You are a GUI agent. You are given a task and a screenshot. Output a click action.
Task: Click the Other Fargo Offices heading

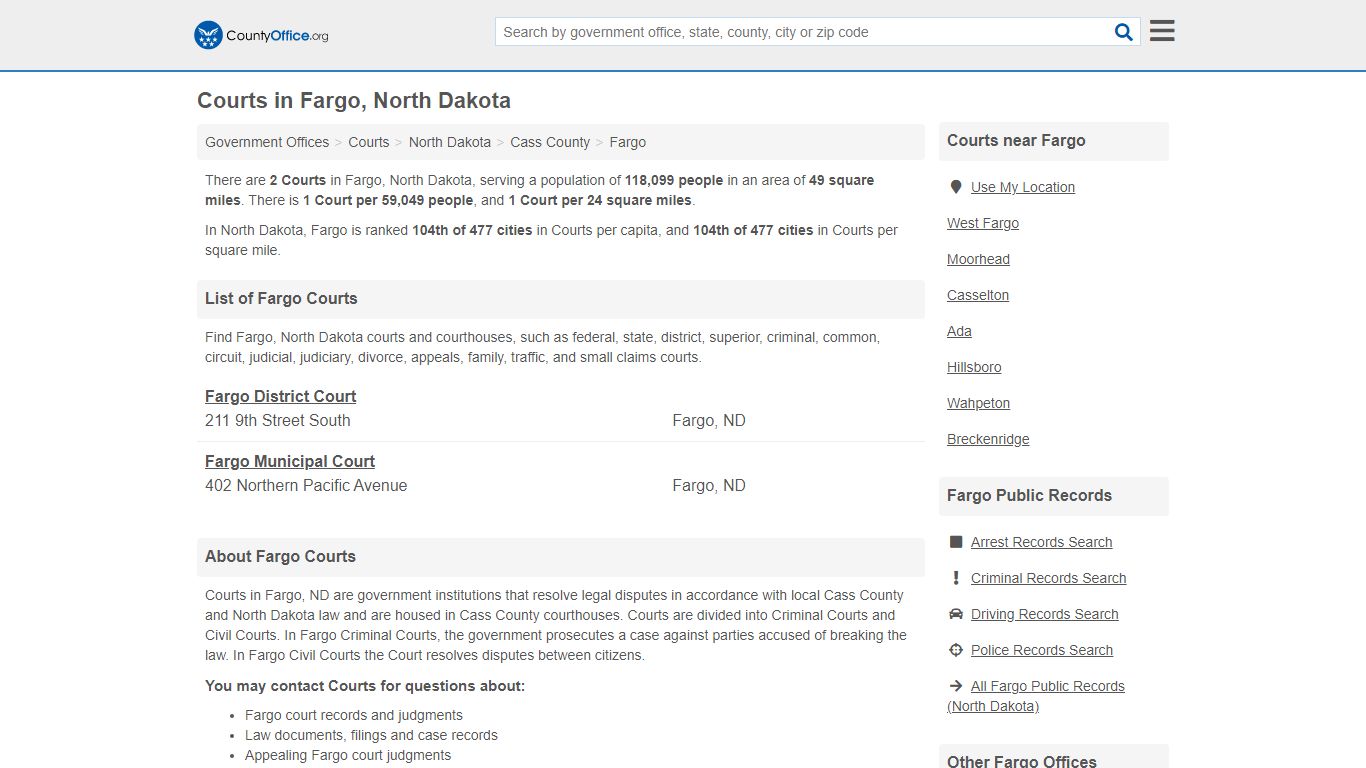click(x=1022, y=761)
